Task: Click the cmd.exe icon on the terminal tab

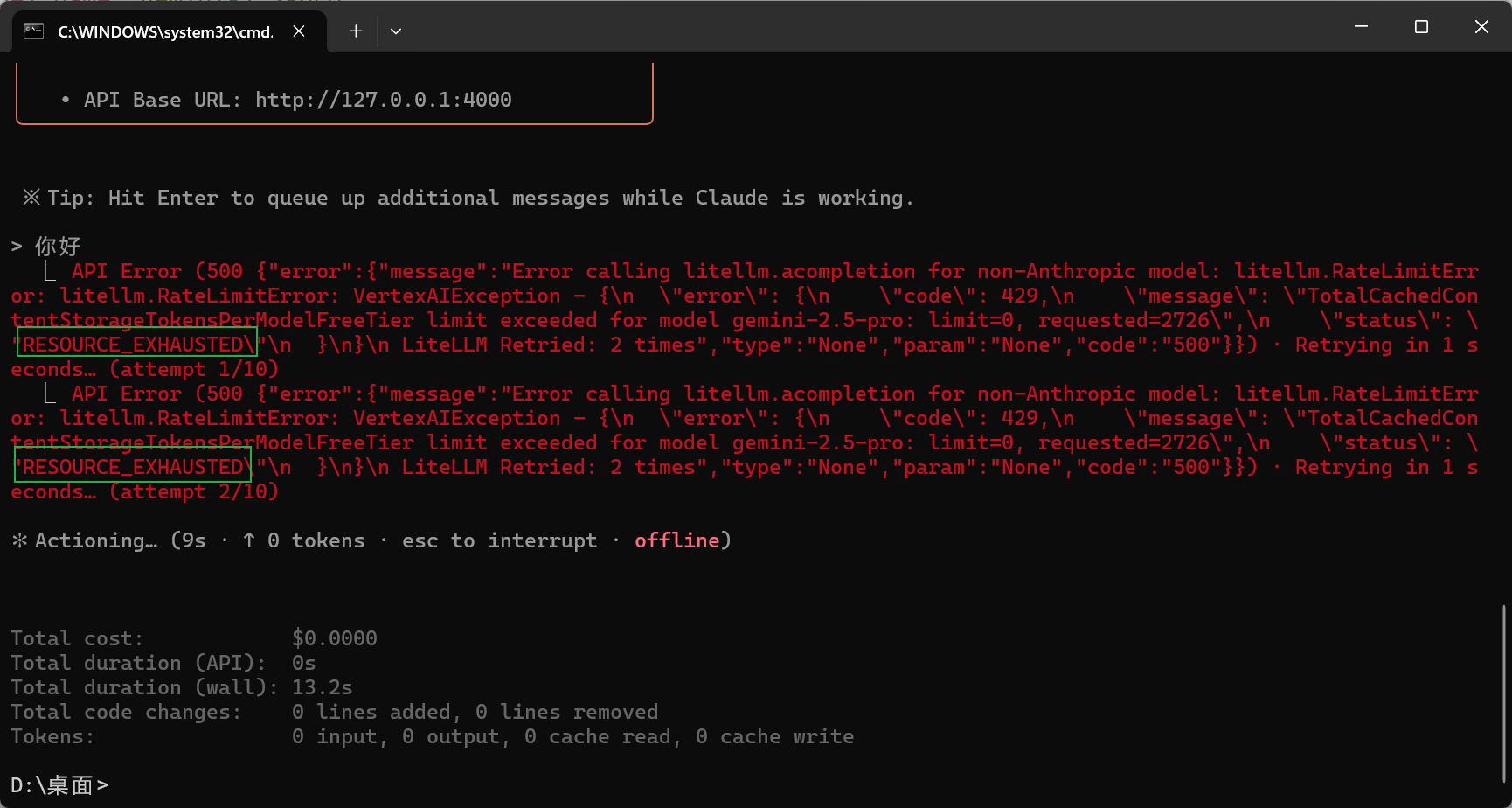Action: [33, 31]
